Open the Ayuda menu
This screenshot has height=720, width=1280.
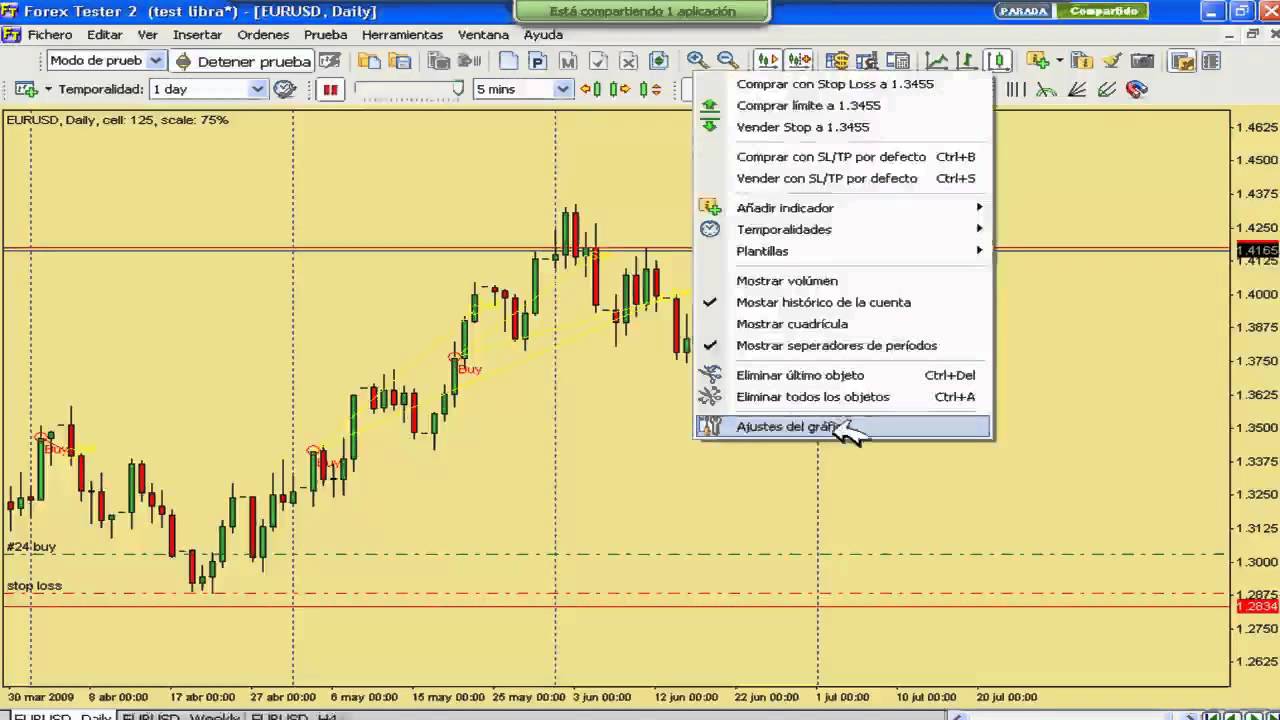pyautogui.click(x=544, y=34)
